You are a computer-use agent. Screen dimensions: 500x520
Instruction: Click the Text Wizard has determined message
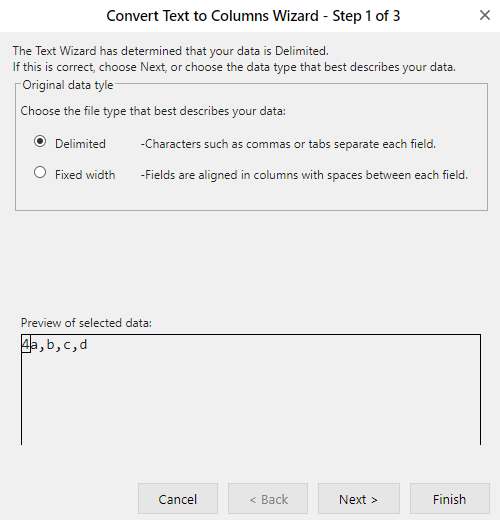[171, 51]
